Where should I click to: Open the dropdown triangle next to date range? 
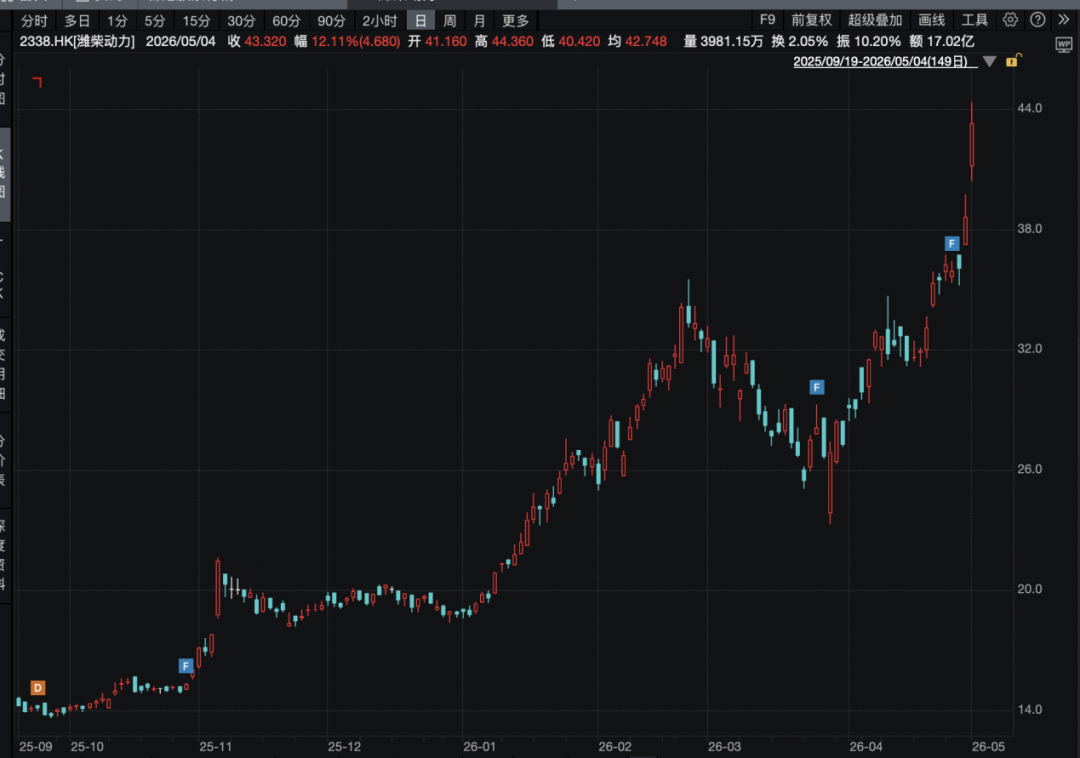click(x=989, y=62)
